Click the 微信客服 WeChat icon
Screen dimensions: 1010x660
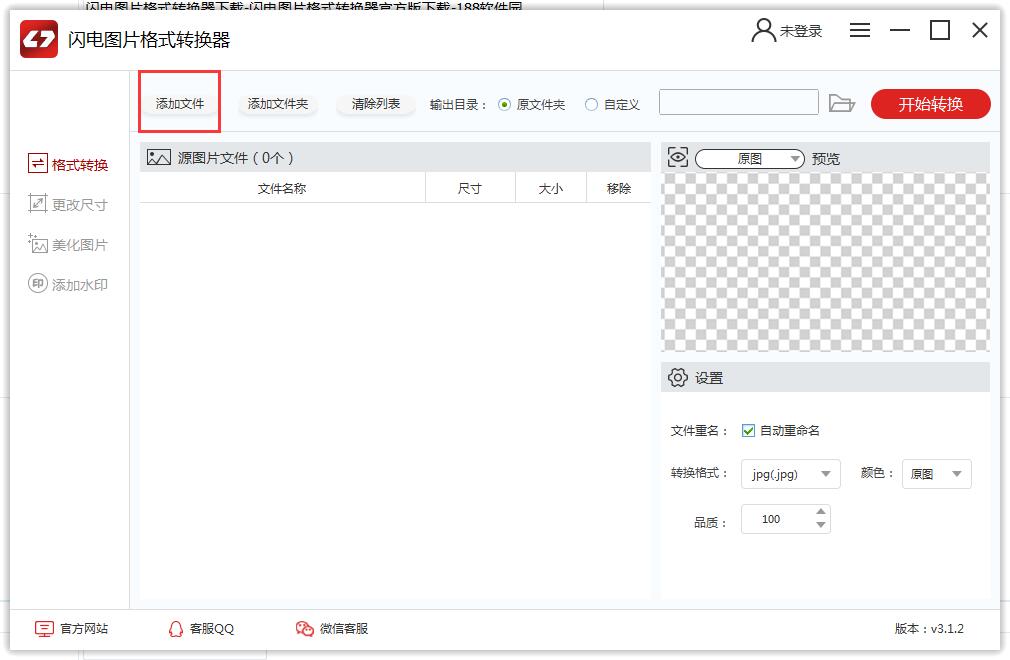pos(304,629)
